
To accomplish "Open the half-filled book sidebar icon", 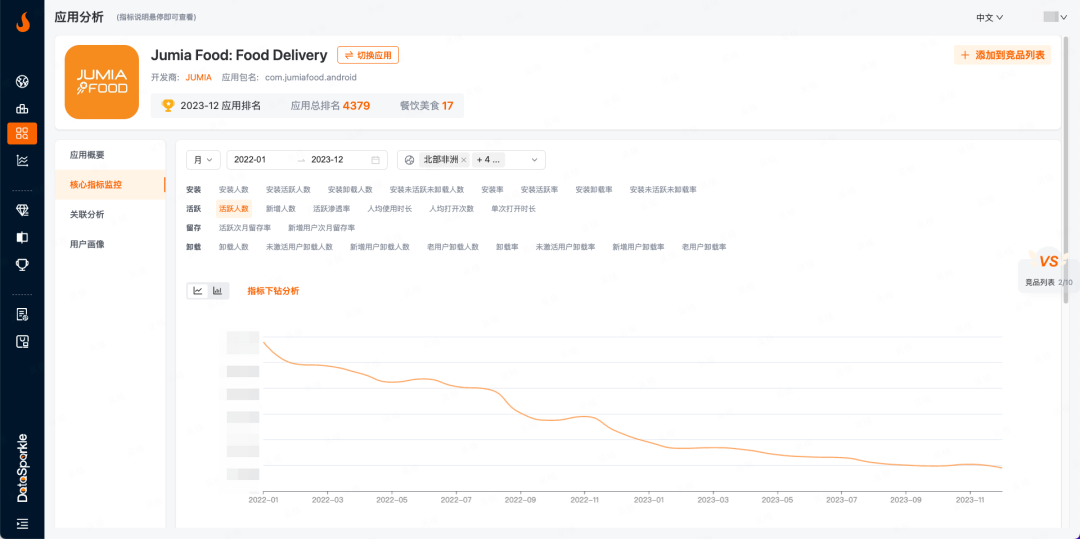I will tap(22, 237).
